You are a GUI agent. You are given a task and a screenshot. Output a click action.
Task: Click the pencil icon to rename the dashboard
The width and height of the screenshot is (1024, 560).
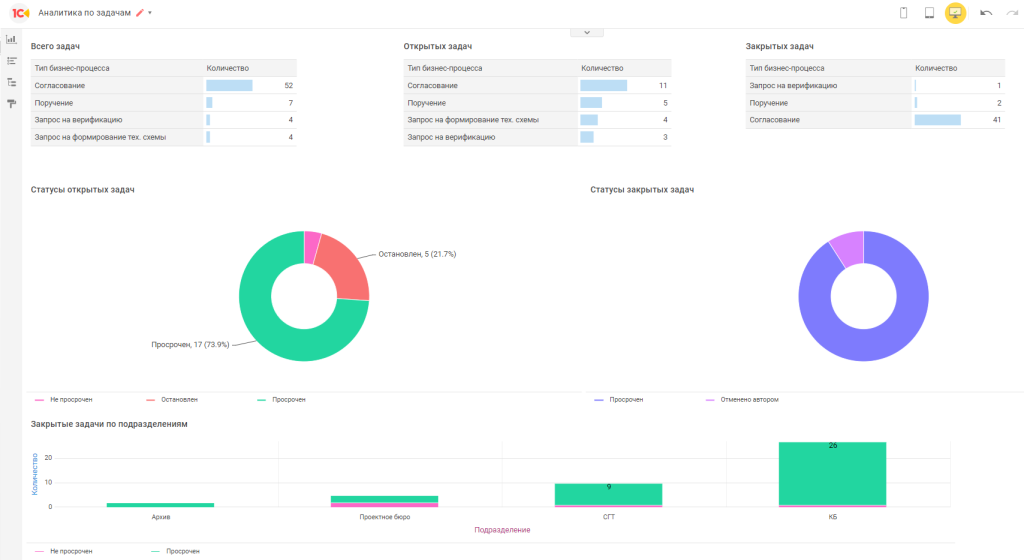coord(140,13)
